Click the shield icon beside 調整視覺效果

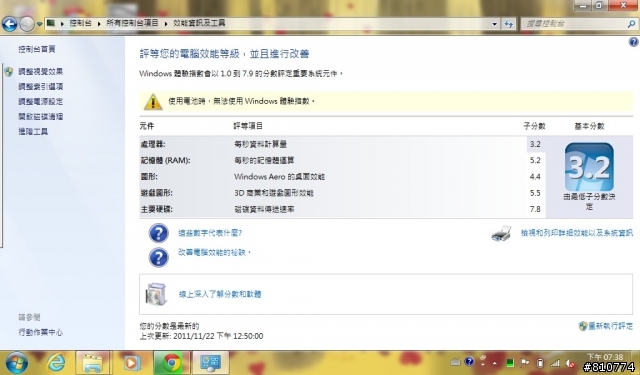coord(9,72)
